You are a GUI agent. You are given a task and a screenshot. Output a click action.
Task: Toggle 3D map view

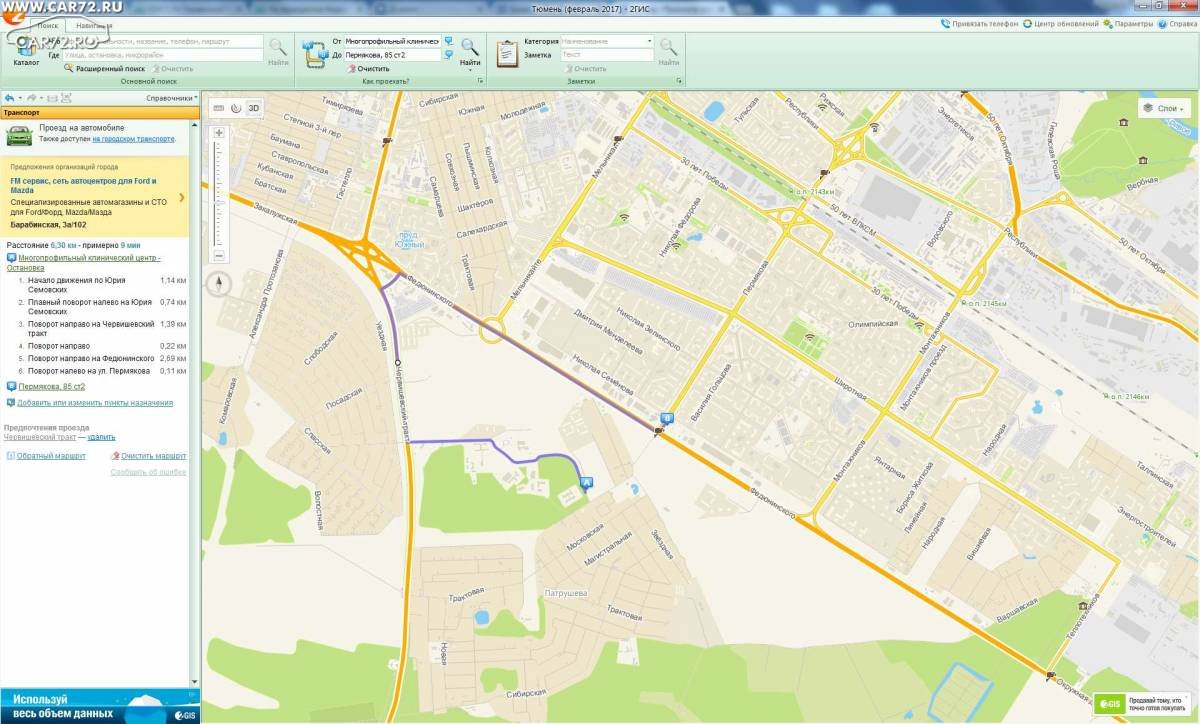(x=254, y=108)
